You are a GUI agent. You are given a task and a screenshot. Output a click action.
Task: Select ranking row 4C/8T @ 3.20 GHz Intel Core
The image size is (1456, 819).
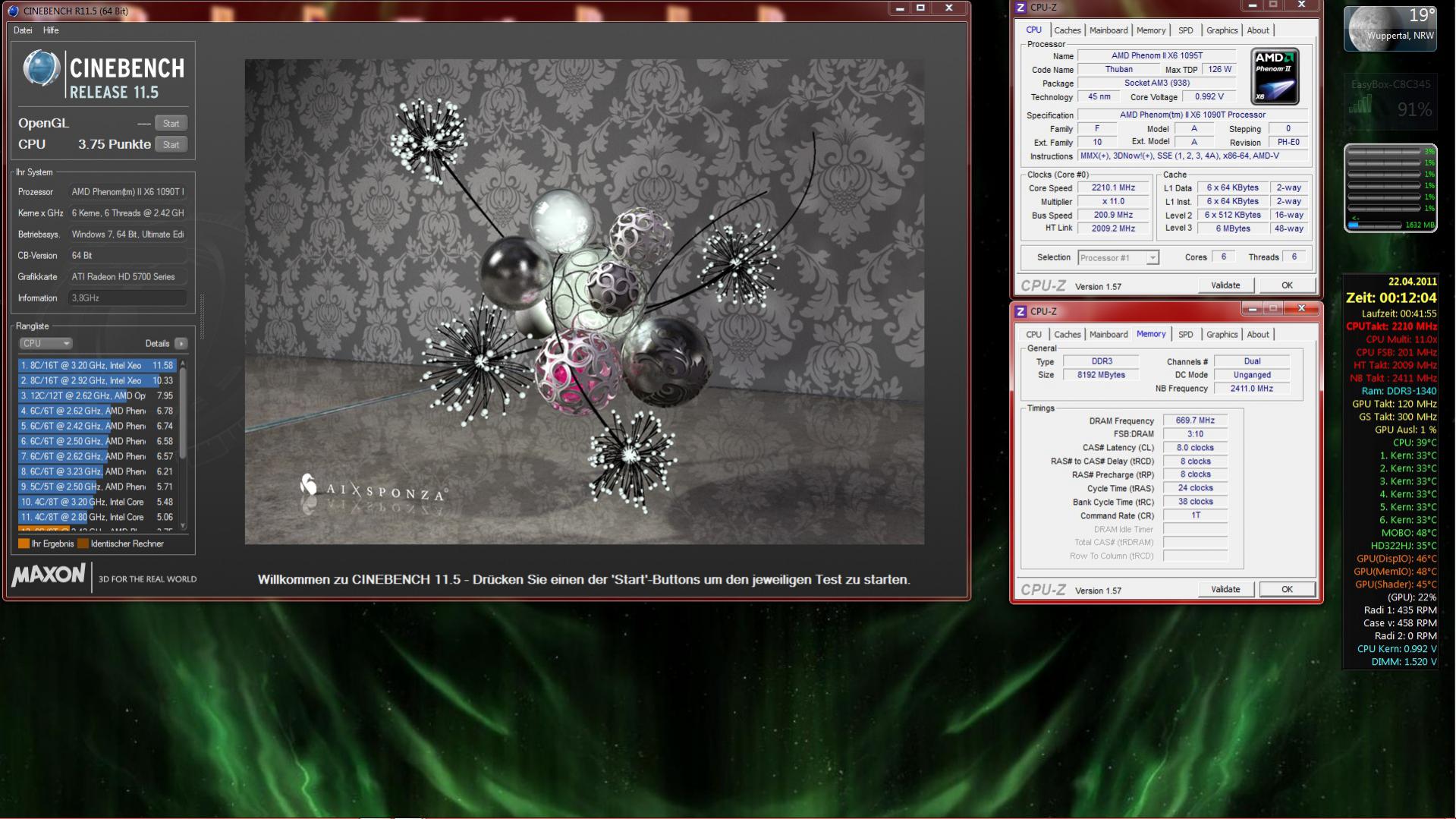[x=98, y=502]
